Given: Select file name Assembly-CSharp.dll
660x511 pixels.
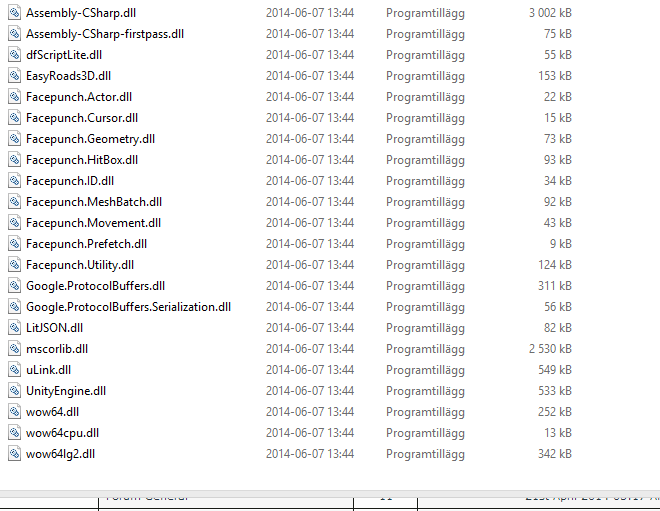Looking at the screenshot, I should (81, 13).
